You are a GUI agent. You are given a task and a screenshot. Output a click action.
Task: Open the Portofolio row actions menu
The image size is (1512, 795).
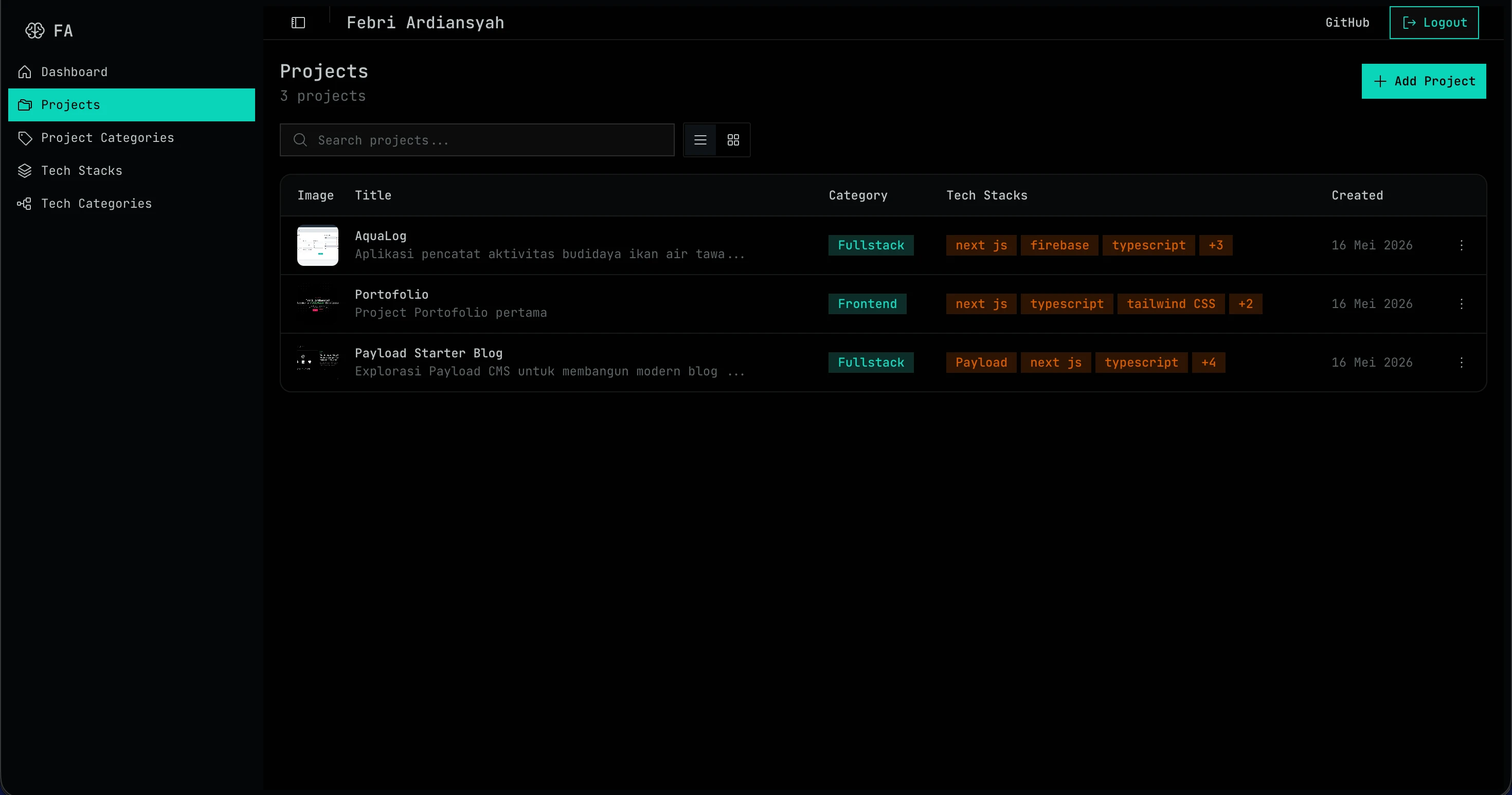pyautogui.click(x=1462, y=304)
